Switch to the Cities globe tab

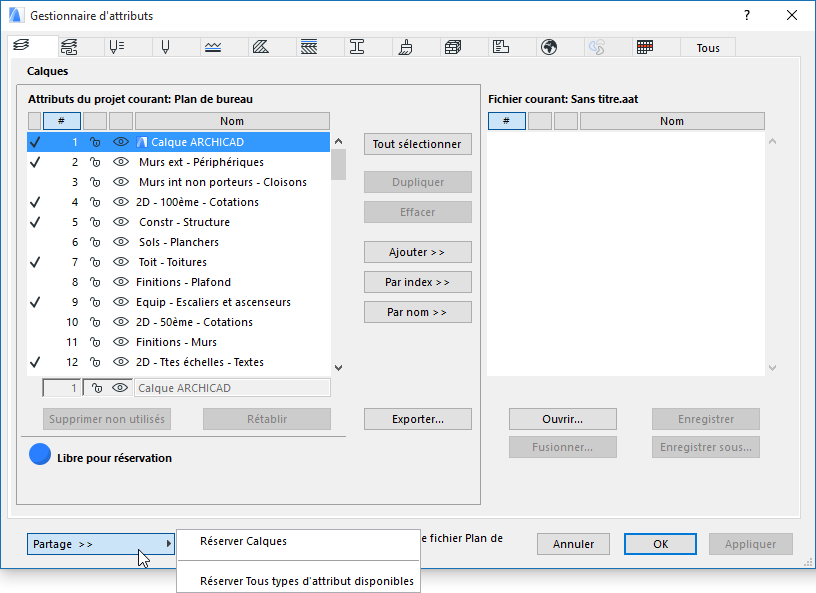(x=549, y=47)
